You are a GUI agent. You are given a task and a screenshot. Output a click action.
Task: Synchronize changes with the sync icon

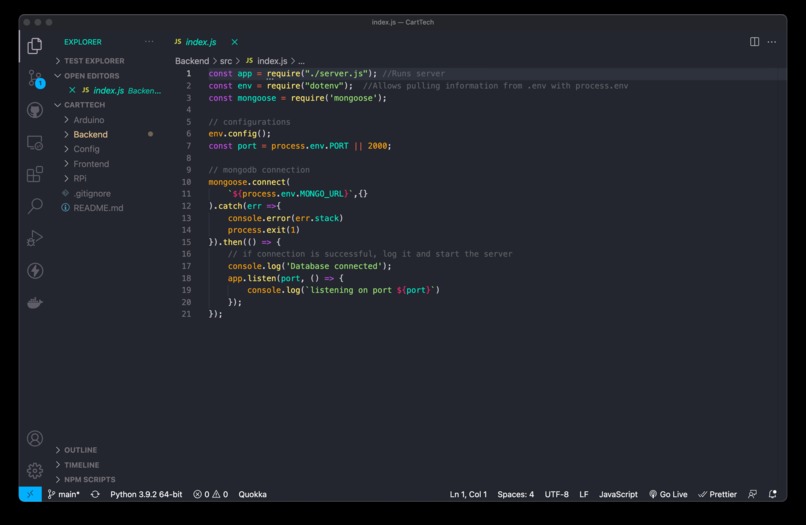pos(95,494)
